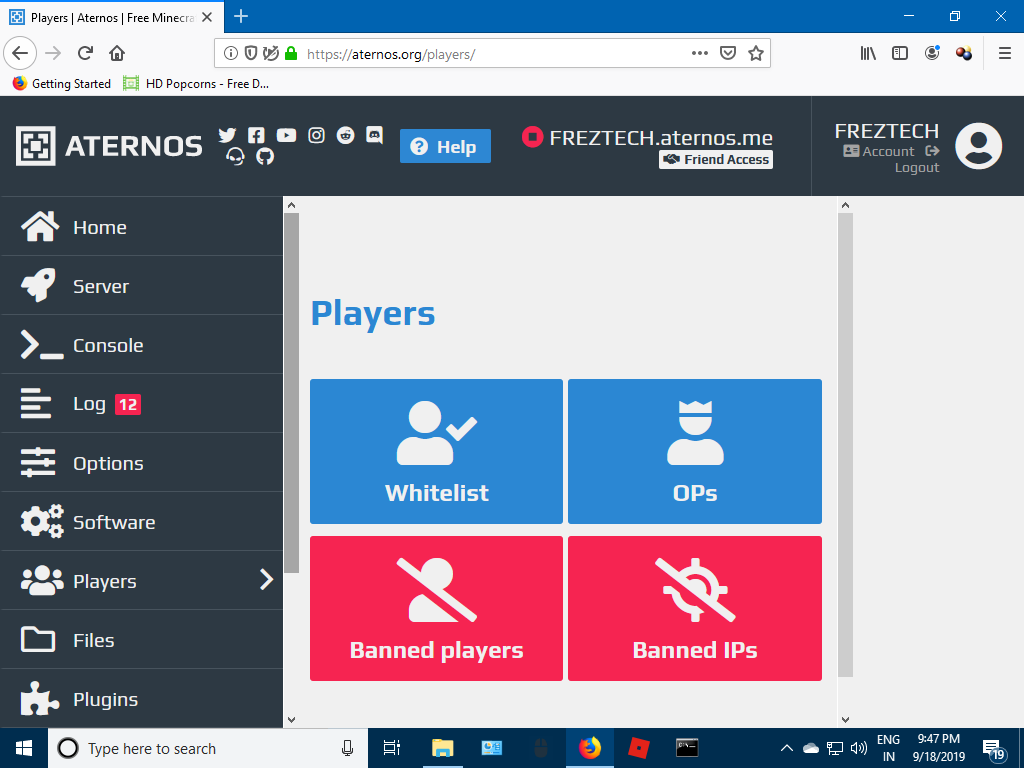1024x768 pixels.
Task: Open the OPs tile
Action: coord(695,451)
